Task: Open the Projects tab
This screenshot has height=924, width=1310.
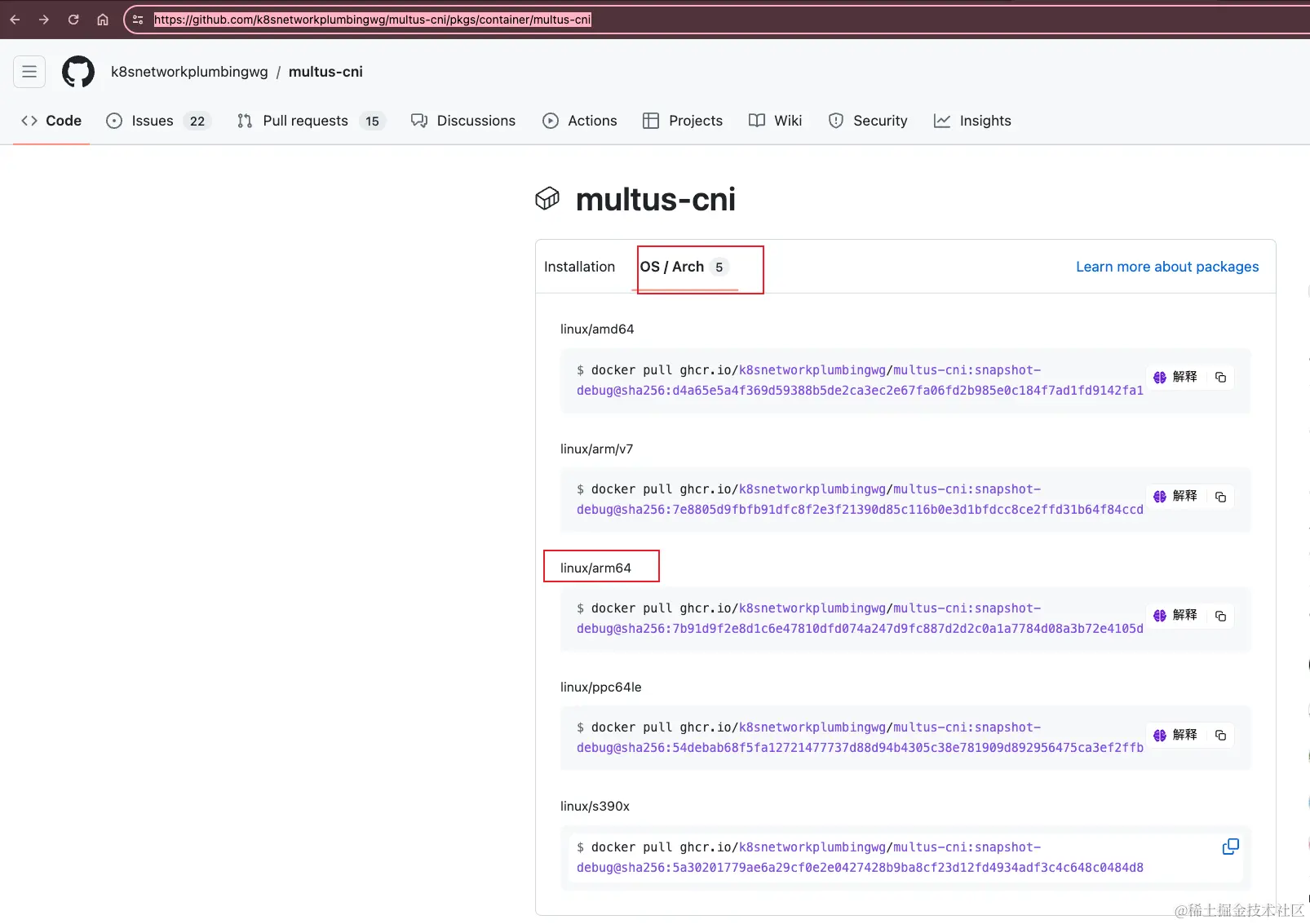Action: (683, 121)
